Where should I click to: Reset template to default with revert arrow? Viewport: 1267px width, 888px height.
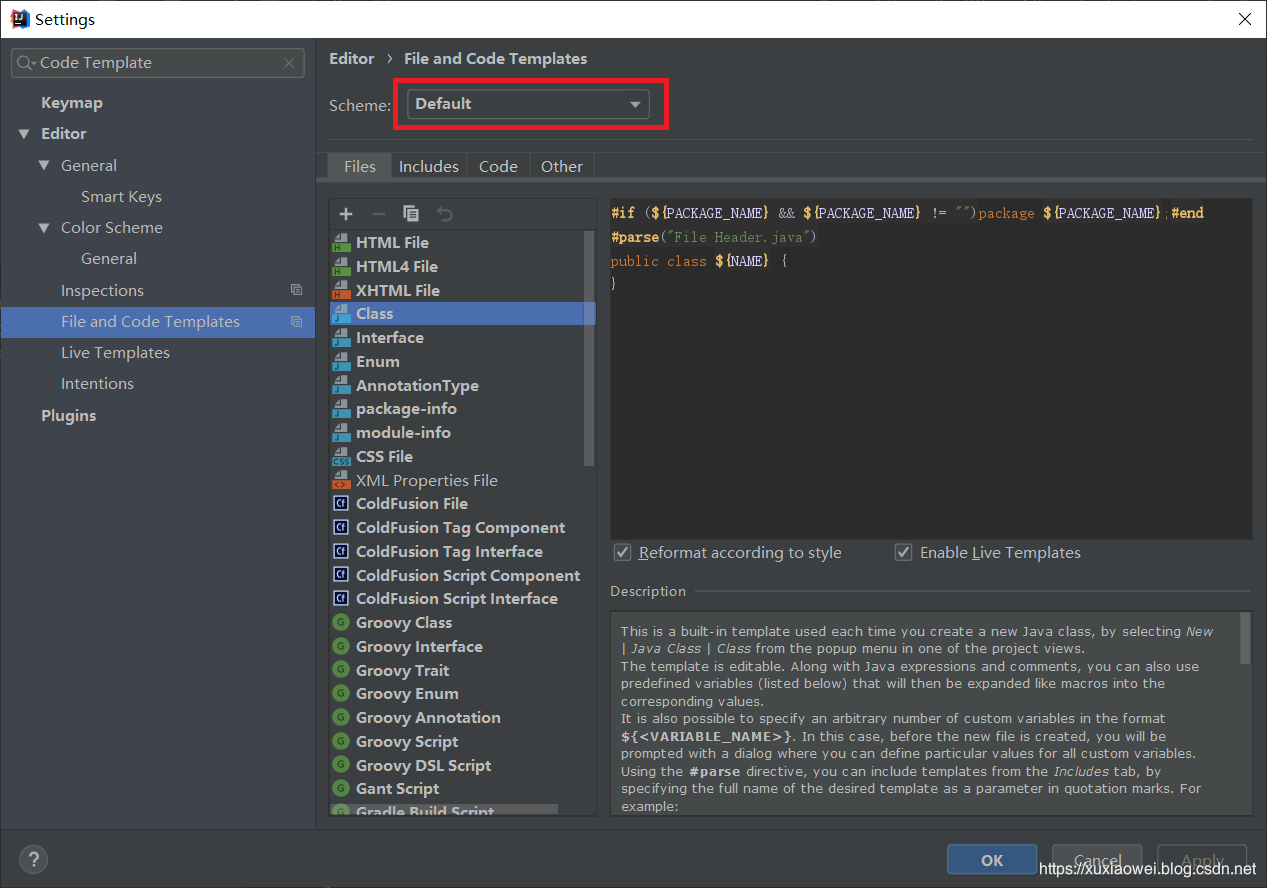pyautogui.click(x=444, y=213)
